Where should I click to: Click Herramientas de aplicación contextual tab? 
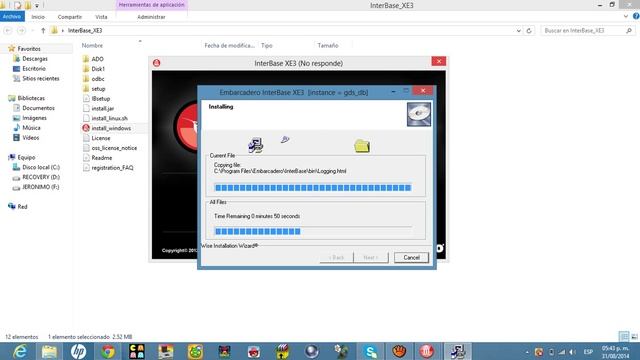(x=151, y=5)
